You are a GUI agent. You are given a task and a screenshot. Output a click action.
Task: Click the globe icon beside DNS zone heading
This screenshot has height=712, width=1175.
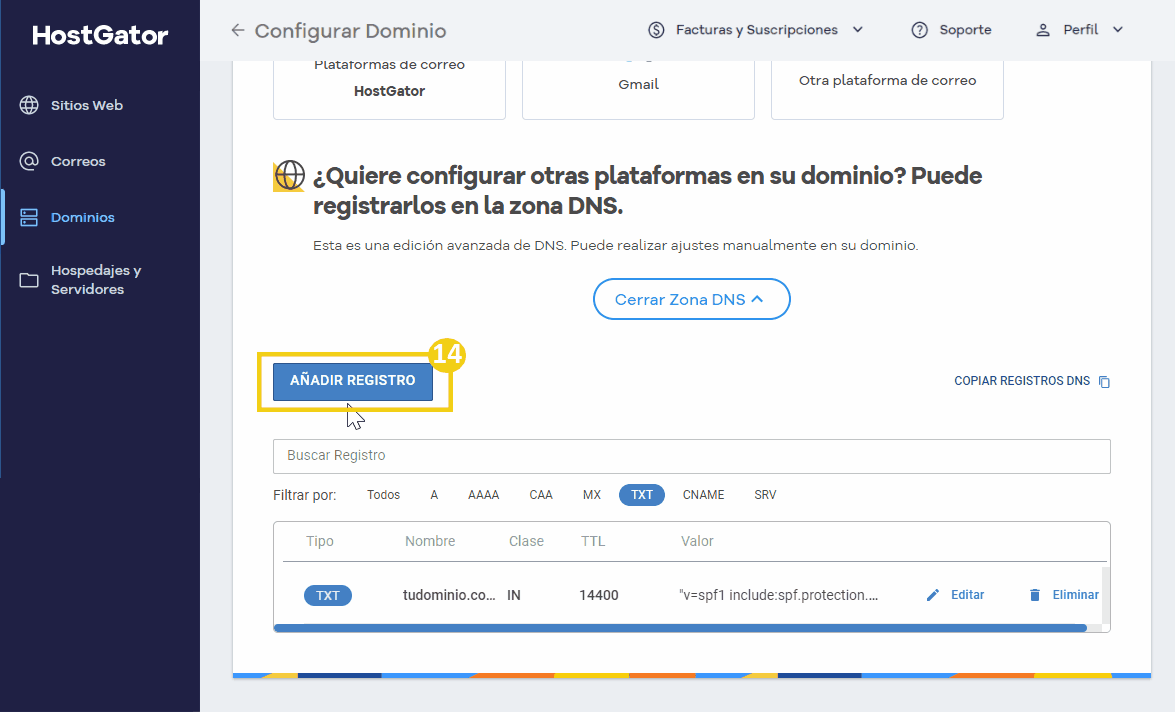click(289, 176)
